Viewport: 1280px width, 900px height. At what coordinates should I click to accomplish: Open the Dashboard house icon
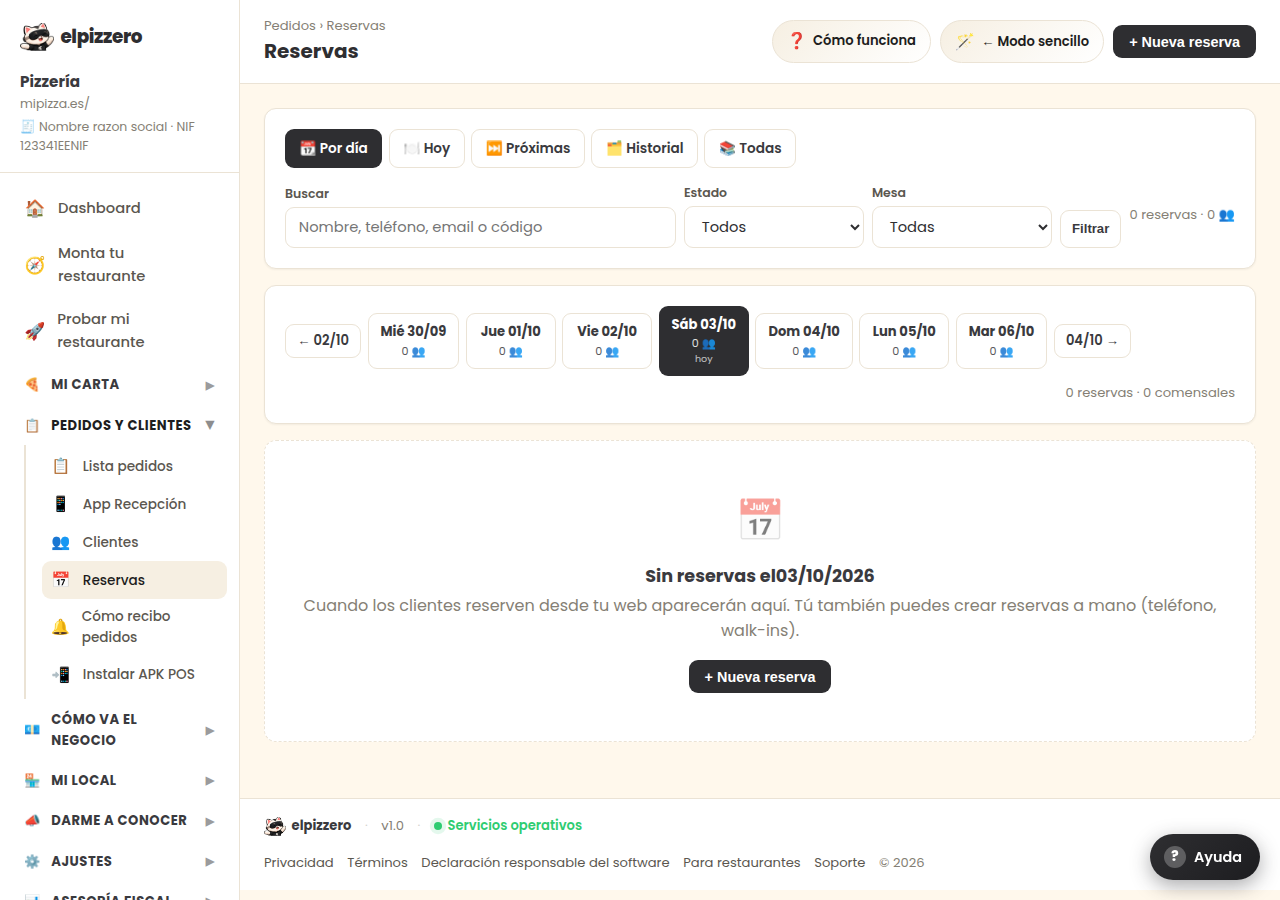[x=35, y=208]
